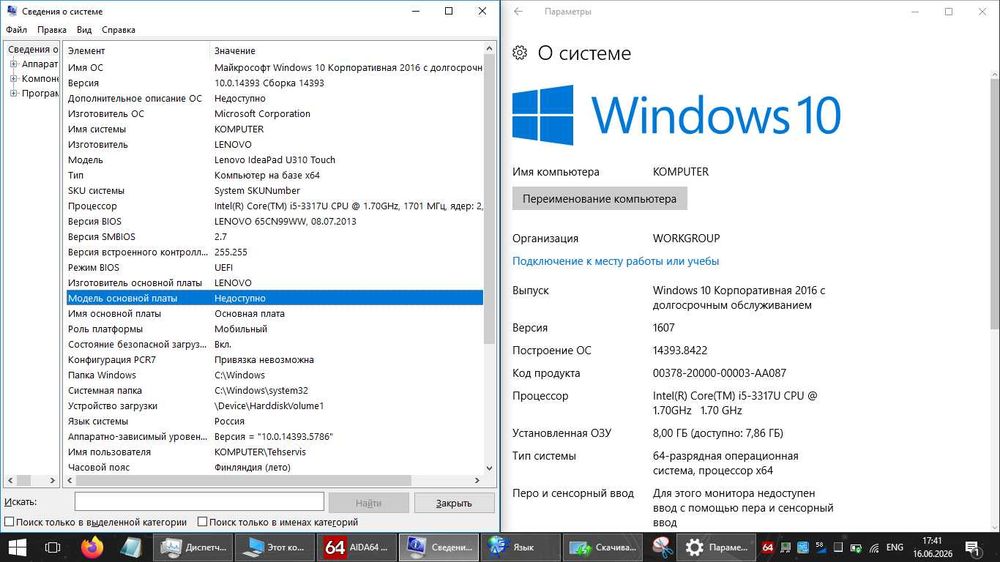Click the Значение column header
Image resolution: width=1000 pixels, height=562 pixels.
[346, 50]
